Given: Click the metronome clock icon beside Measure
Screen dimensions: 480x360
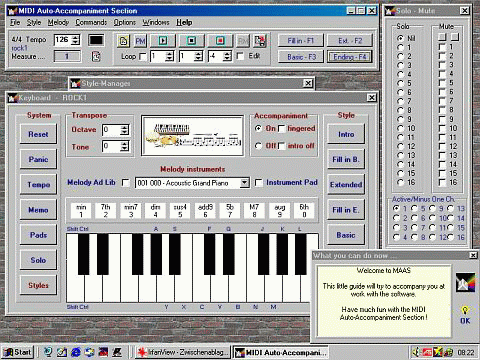Looking at the screenshot, I should [x=96, y=56].
